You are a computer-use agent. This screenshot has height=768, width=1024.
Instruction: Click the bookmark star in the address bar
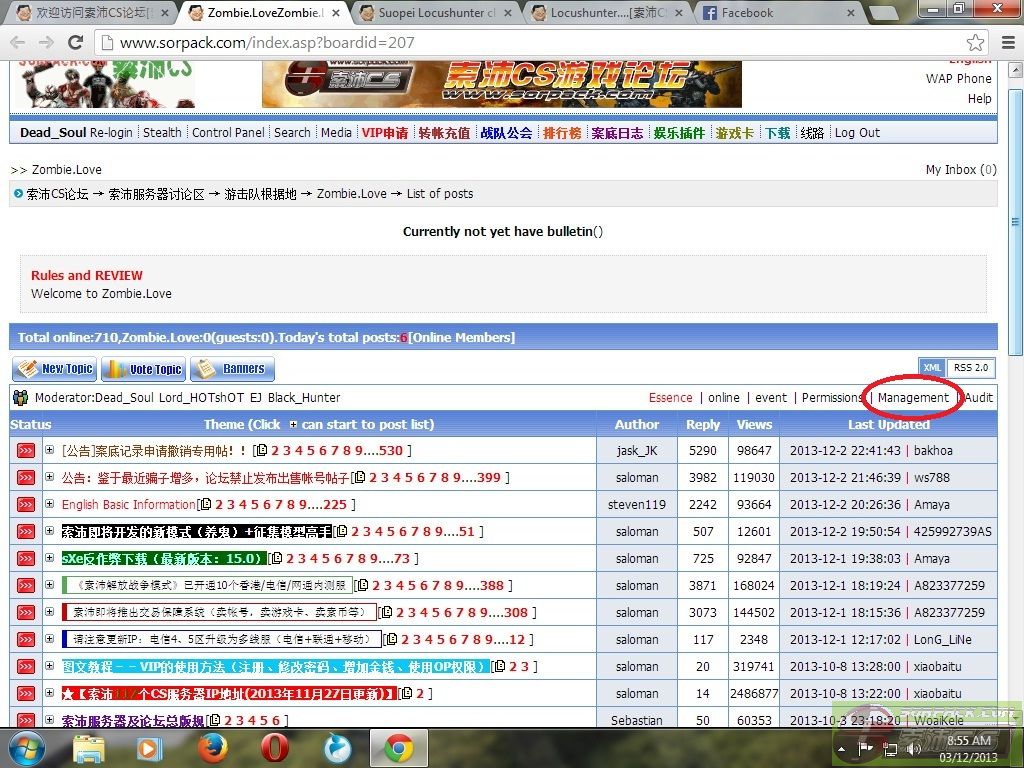pyautogui.click(x=975, y=43)
